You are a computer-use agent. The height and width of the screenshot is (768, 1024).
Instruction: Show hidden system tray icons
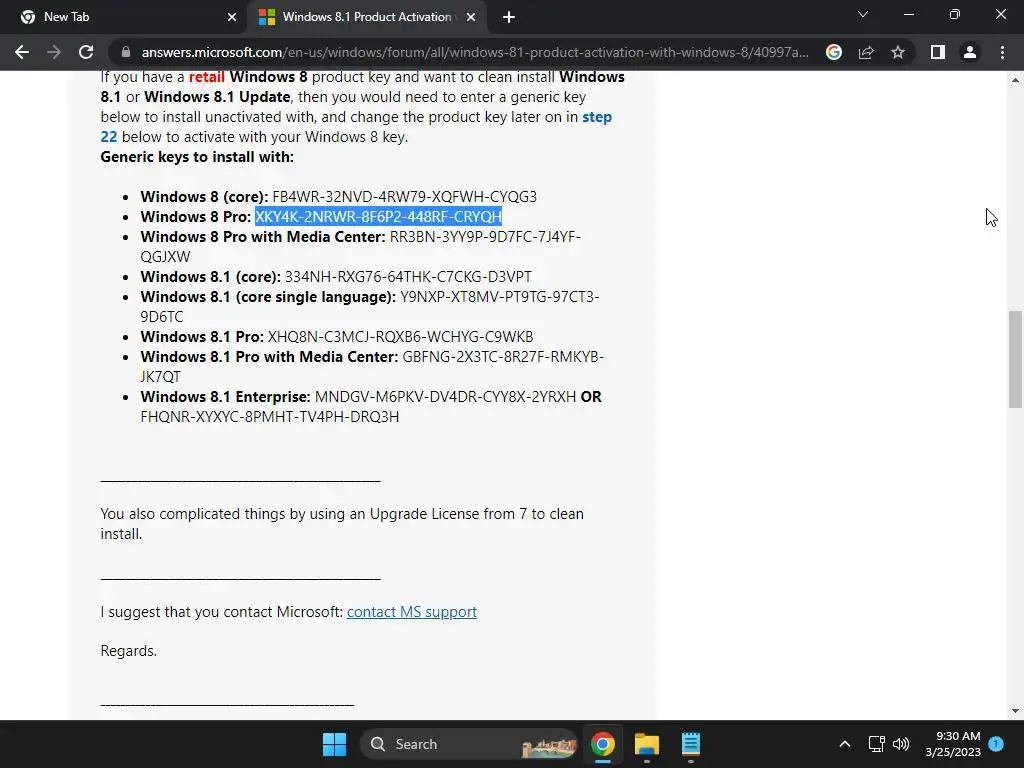pos(844,744)
